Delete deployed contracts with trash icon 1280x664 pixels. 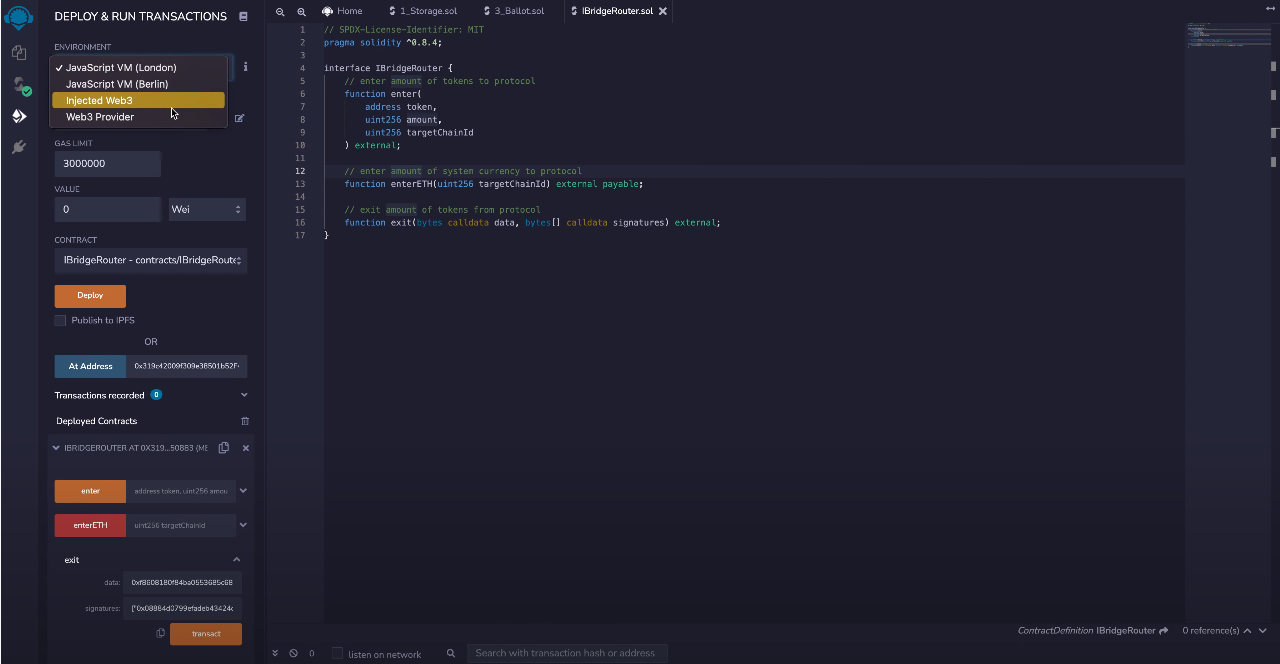[x=245, y=421]
